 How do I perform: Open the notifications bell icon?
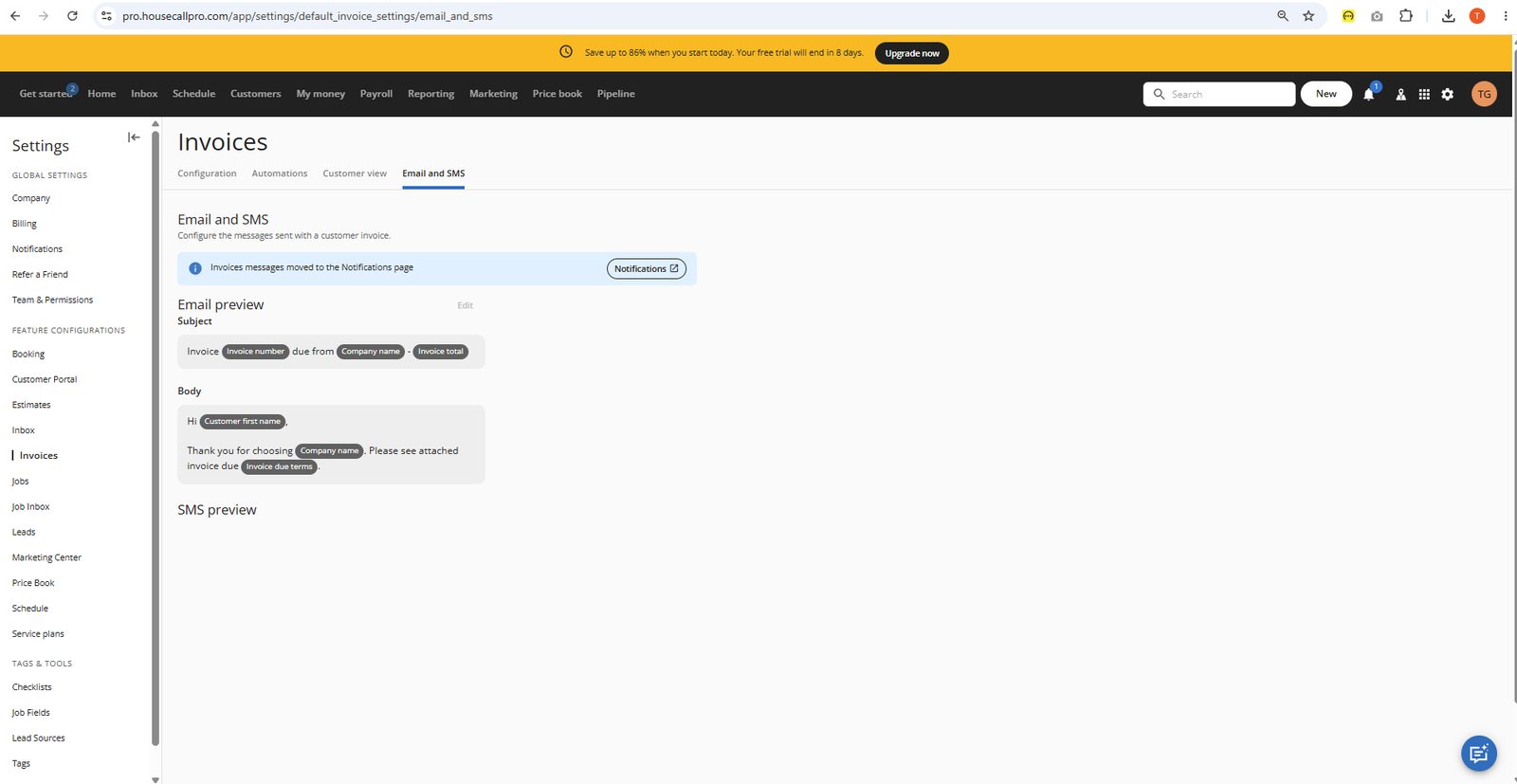tap(1369, 94)
